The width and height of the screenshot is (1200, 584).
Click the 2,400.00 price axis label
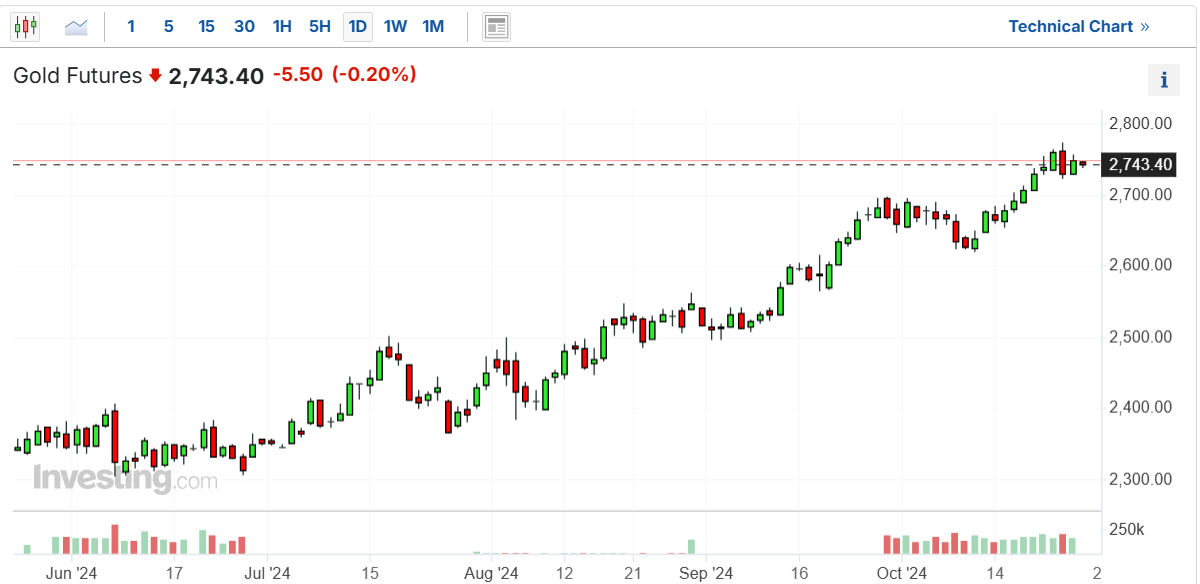(x=1141, y=407)
